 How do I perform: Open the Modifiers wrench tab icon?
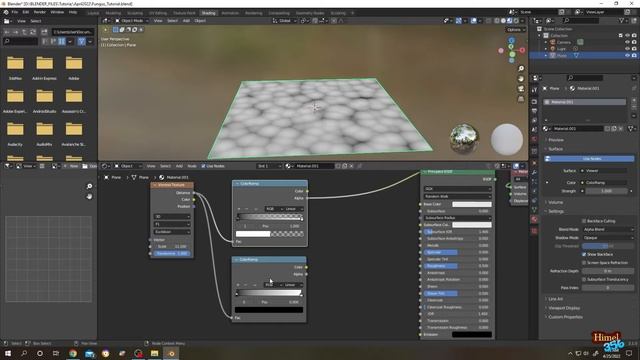[534, 173]
